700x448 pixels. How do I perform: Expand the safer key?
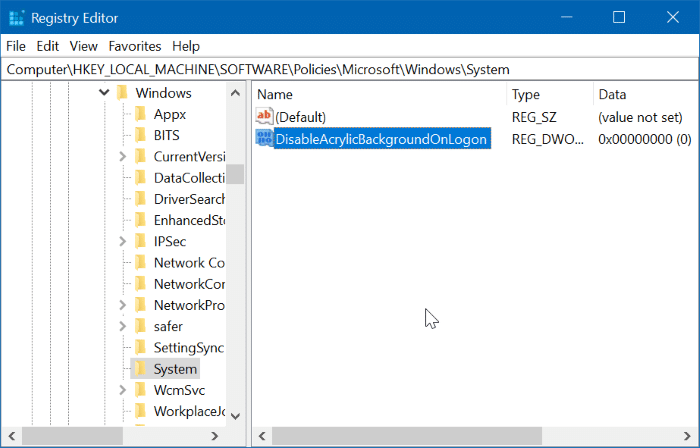pos(123,326)
